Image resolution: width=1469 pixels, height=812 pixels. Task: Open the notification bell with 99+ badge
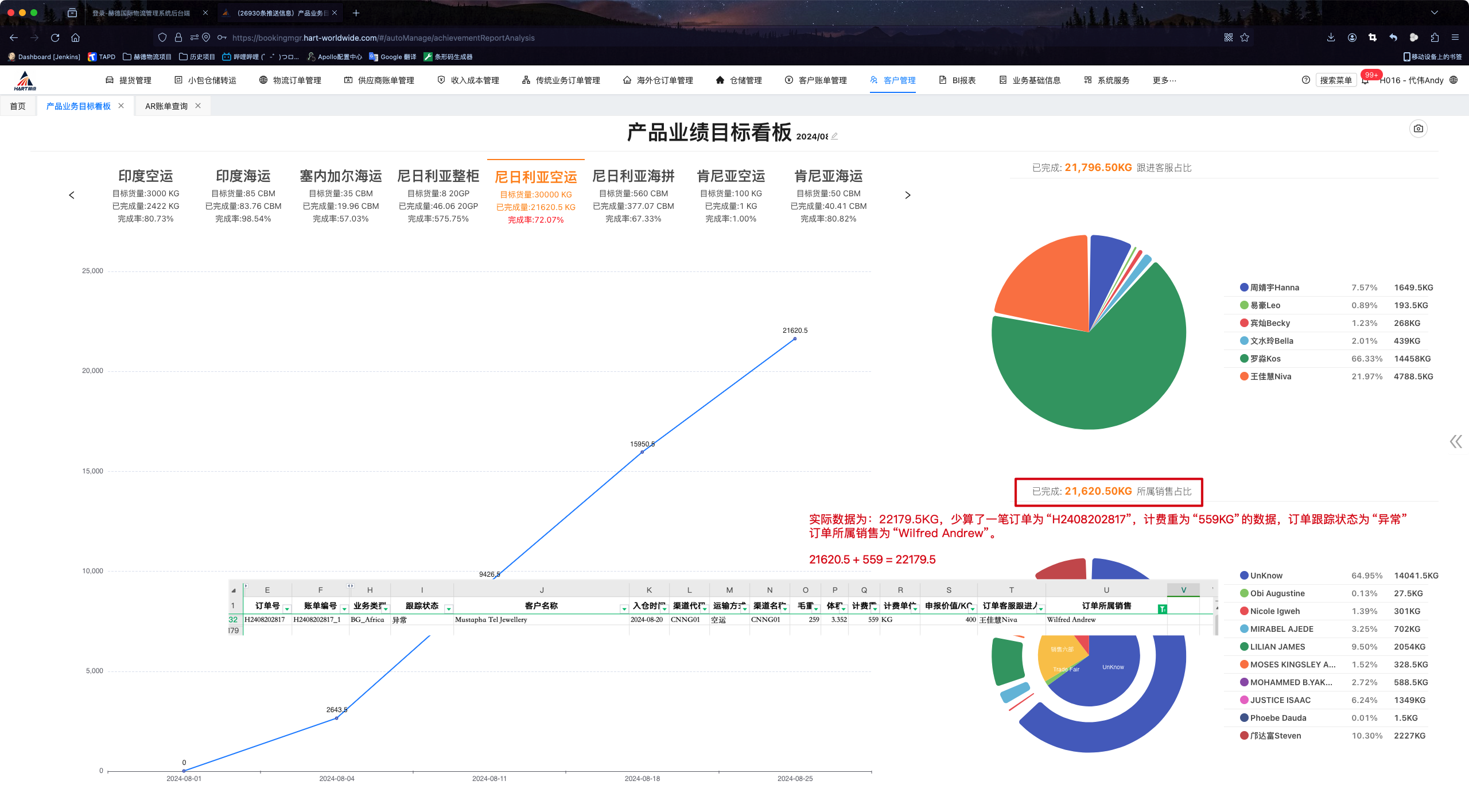1365,81
